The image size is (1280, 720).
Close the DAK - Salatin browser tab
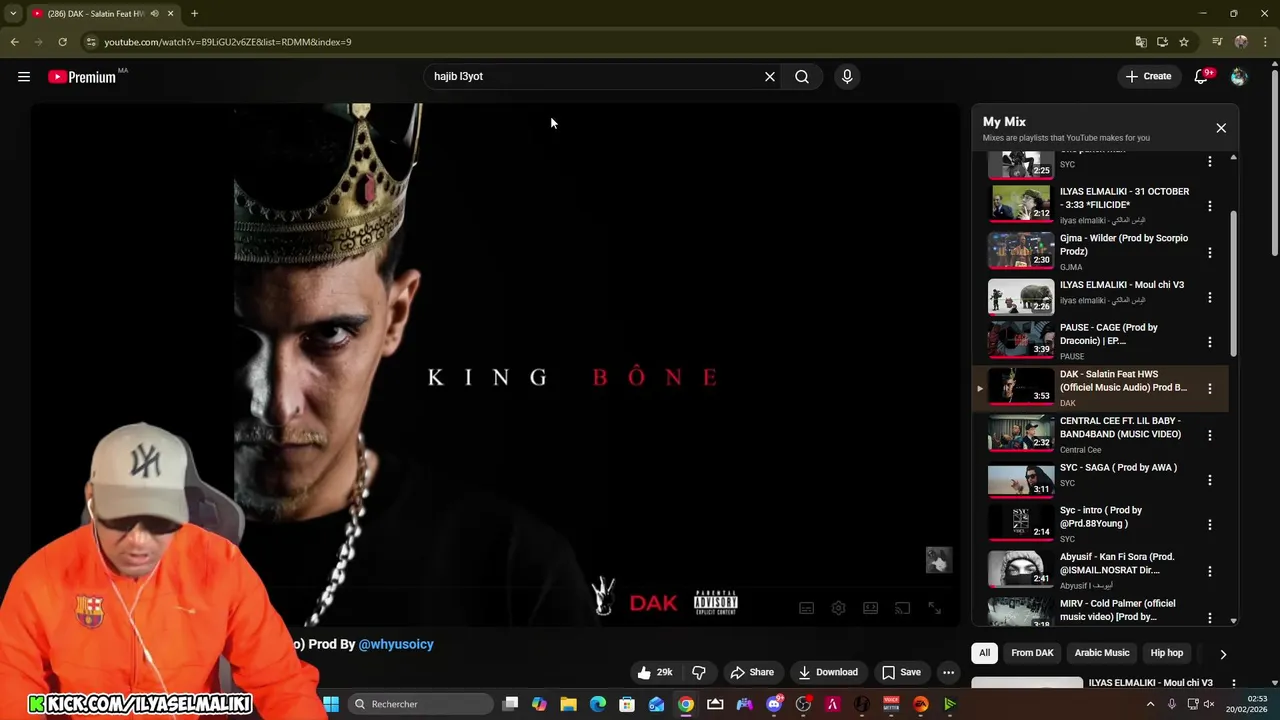click(170, 14)
